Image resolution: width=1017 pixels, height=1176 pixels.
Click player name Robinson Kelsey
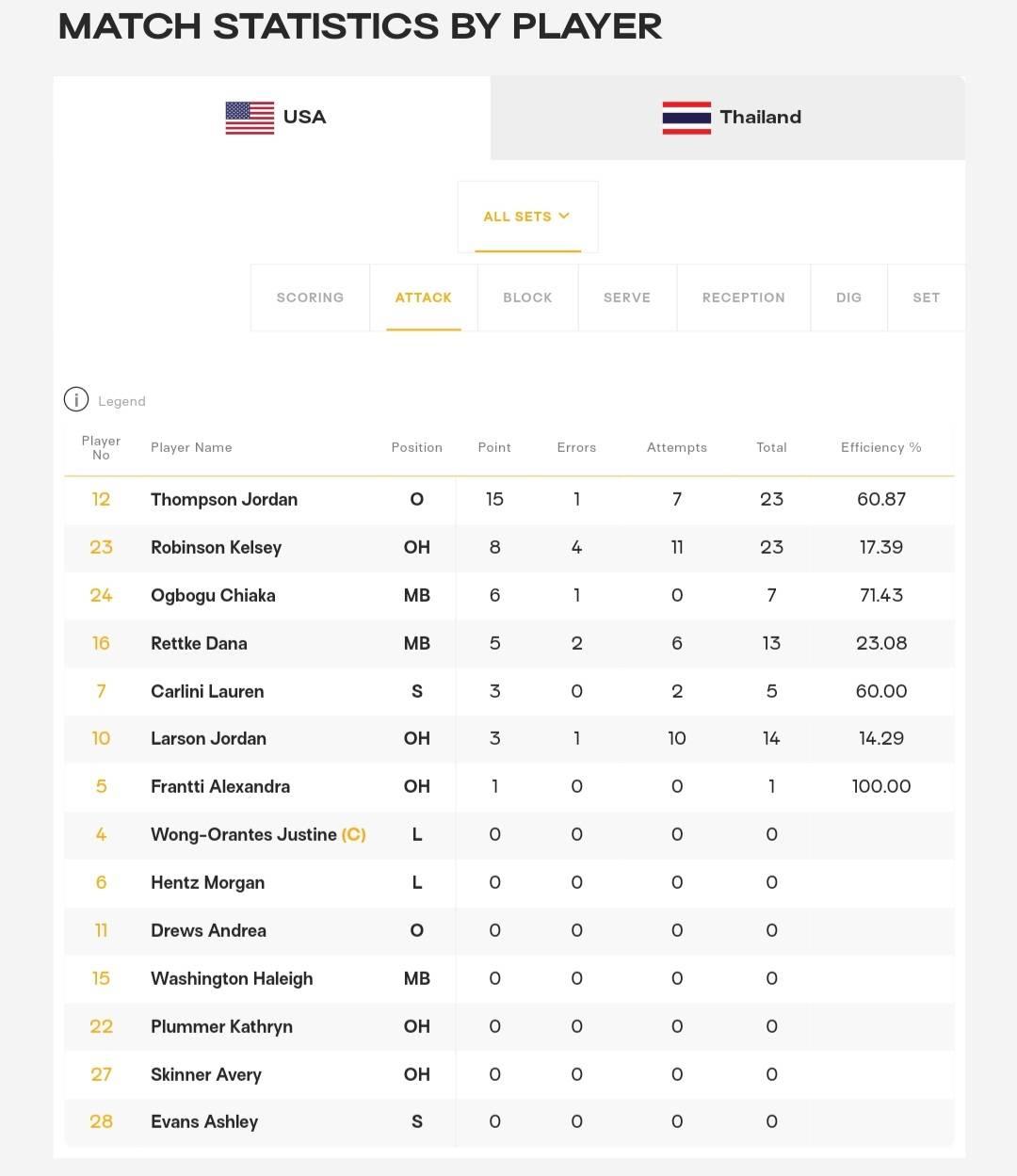[x=216, y=548]
